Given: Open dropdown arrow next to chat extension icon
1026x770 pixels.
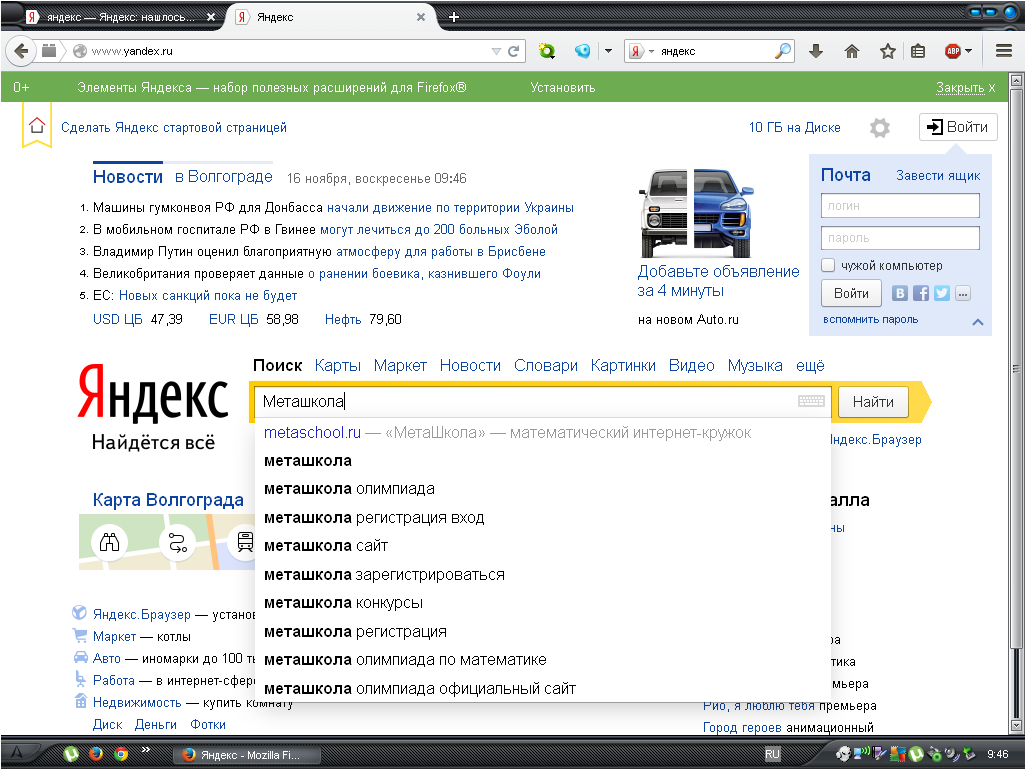Looking at the screenshot, I should [608, 51].
